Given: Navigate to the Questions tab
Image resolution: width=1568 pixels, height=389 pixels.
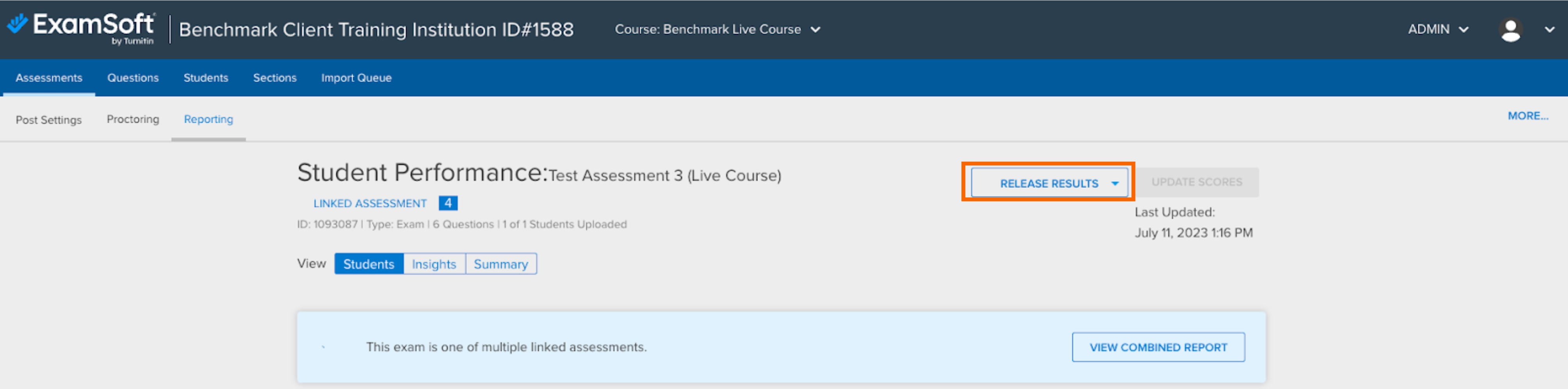Looking at the screenshot, I should click(133, 77).
